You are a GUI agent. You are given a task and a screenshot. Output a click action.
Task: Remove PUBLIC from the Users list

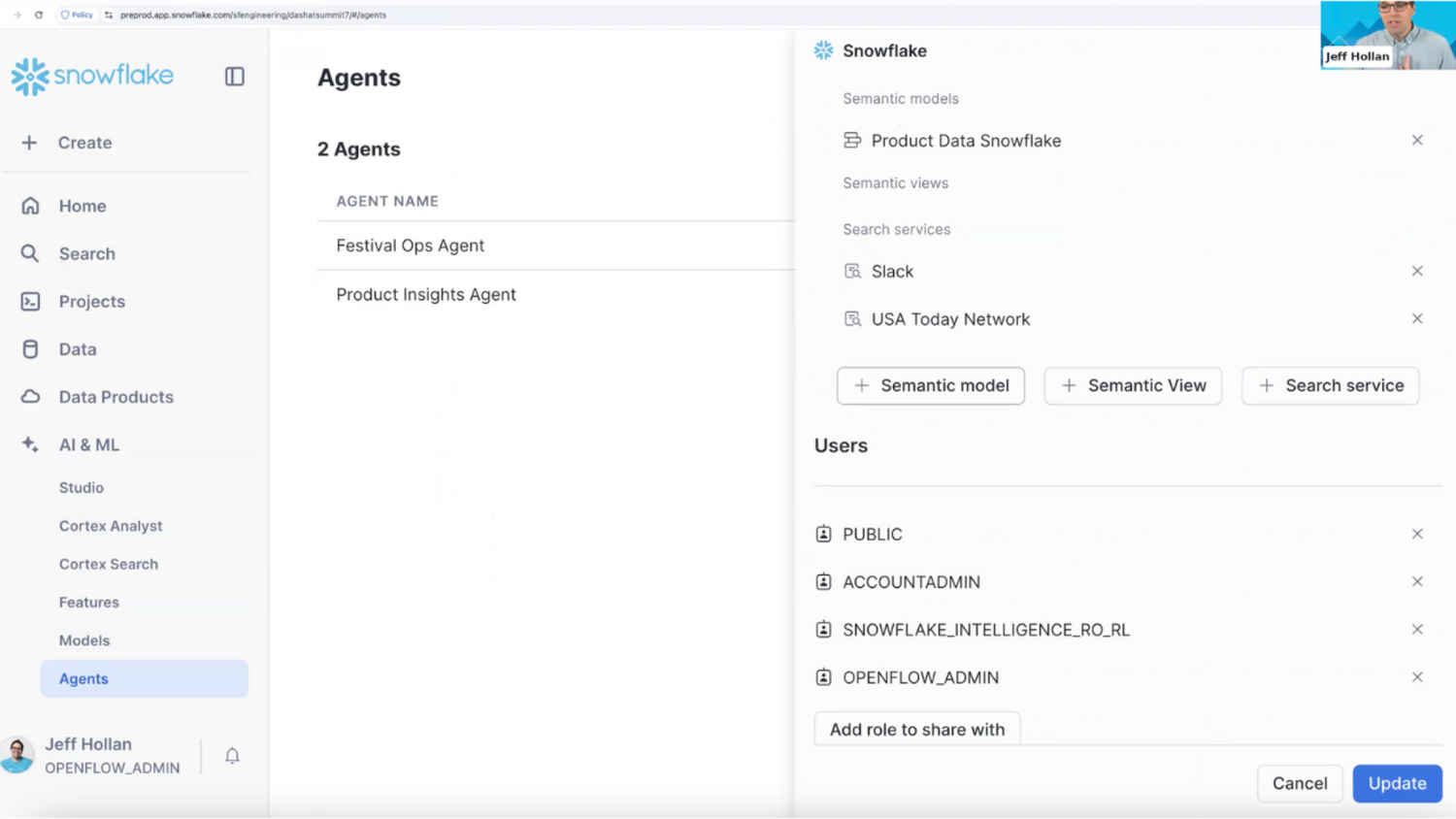1417,533
